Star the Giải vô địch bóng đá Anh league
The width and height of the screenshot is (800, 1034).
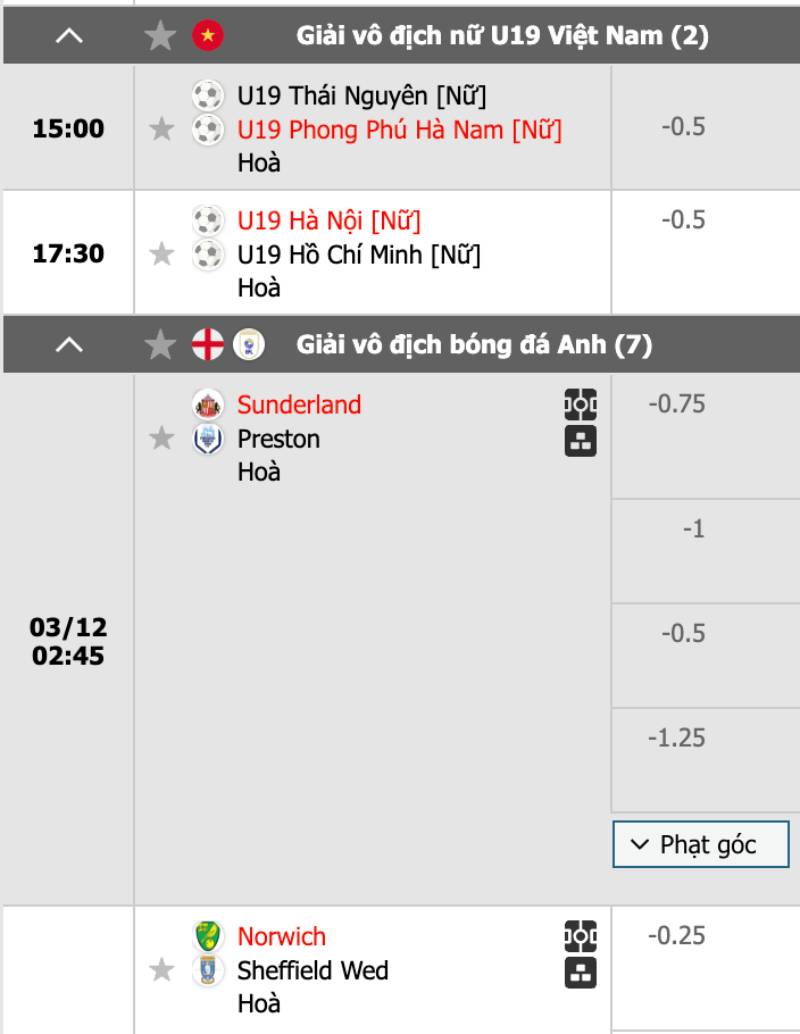click(160, 345)
